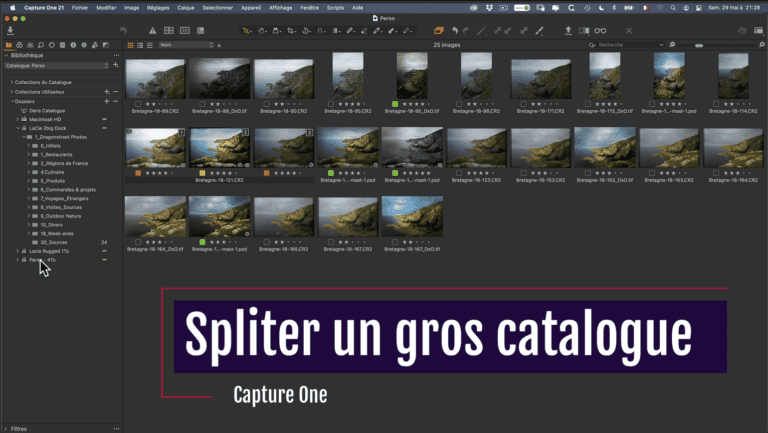768x433 pixels.
Task: Open the Sélectionner menu
Action: click(217, 8)
